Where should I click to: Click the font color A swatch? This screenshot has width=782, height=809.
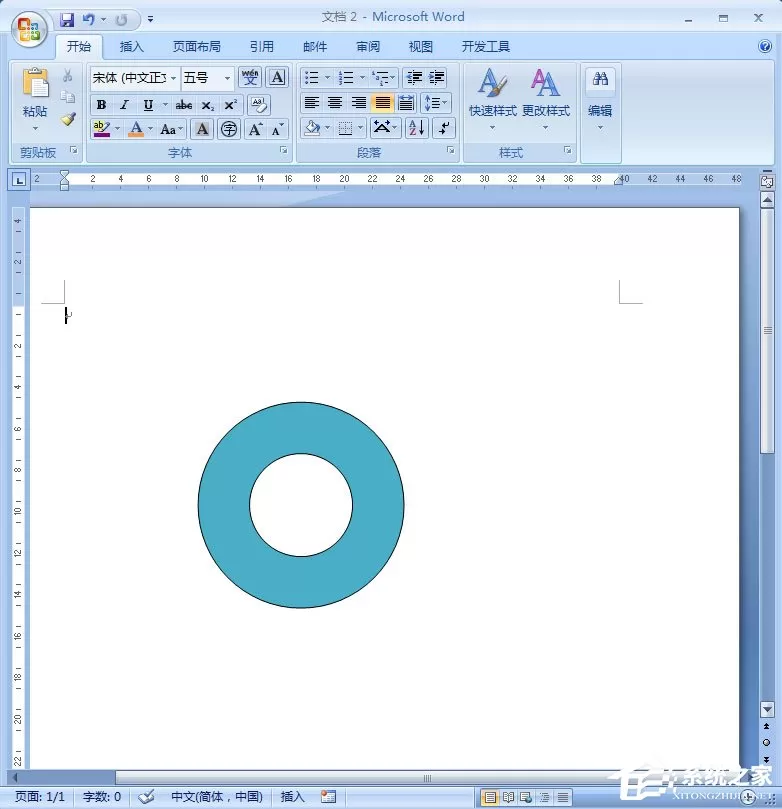click(136, 129)
